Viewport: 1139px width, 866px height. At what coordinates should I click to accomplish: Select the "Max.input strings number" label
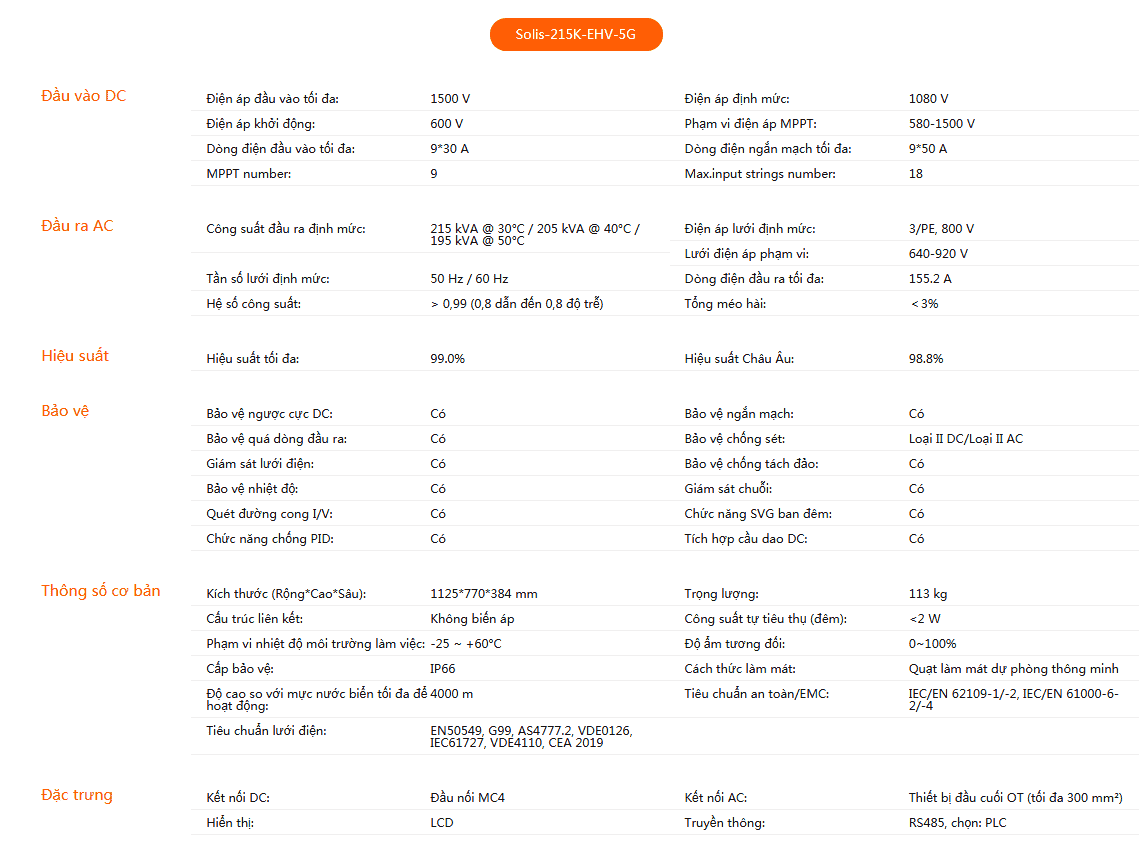coord(760,174)
